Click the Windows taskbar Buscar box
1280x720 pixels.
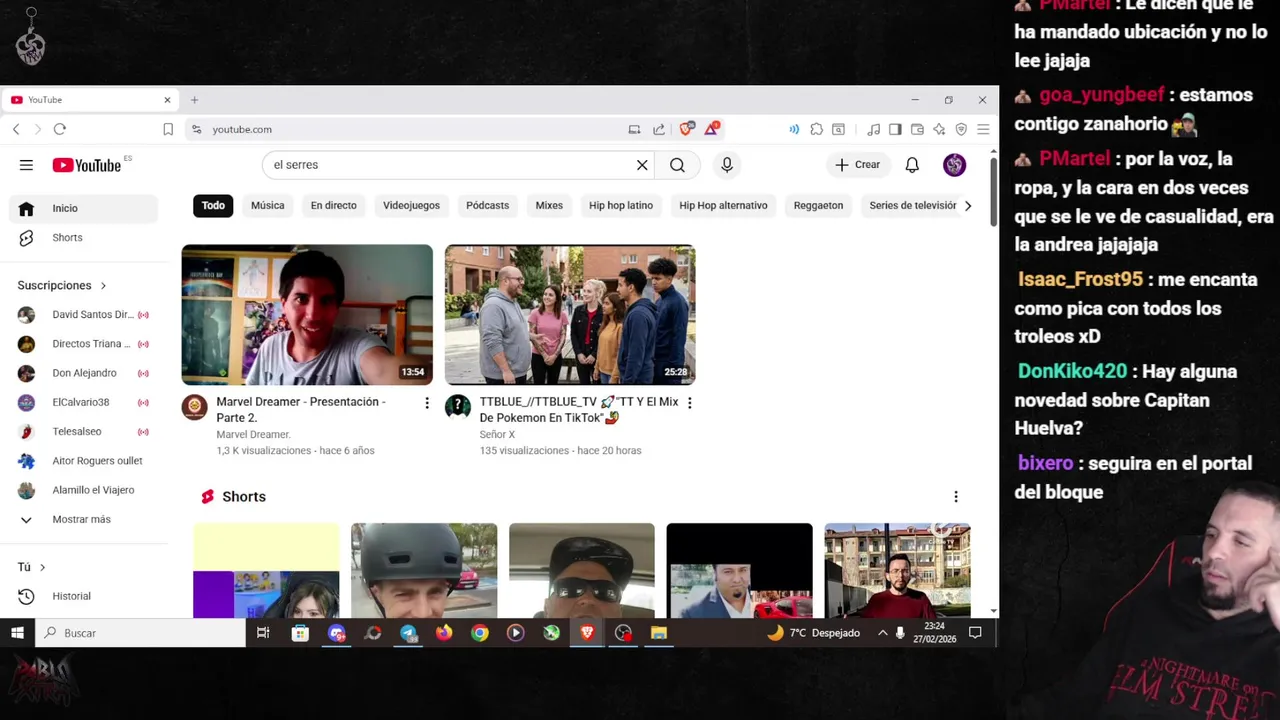[x=141, y=633]
